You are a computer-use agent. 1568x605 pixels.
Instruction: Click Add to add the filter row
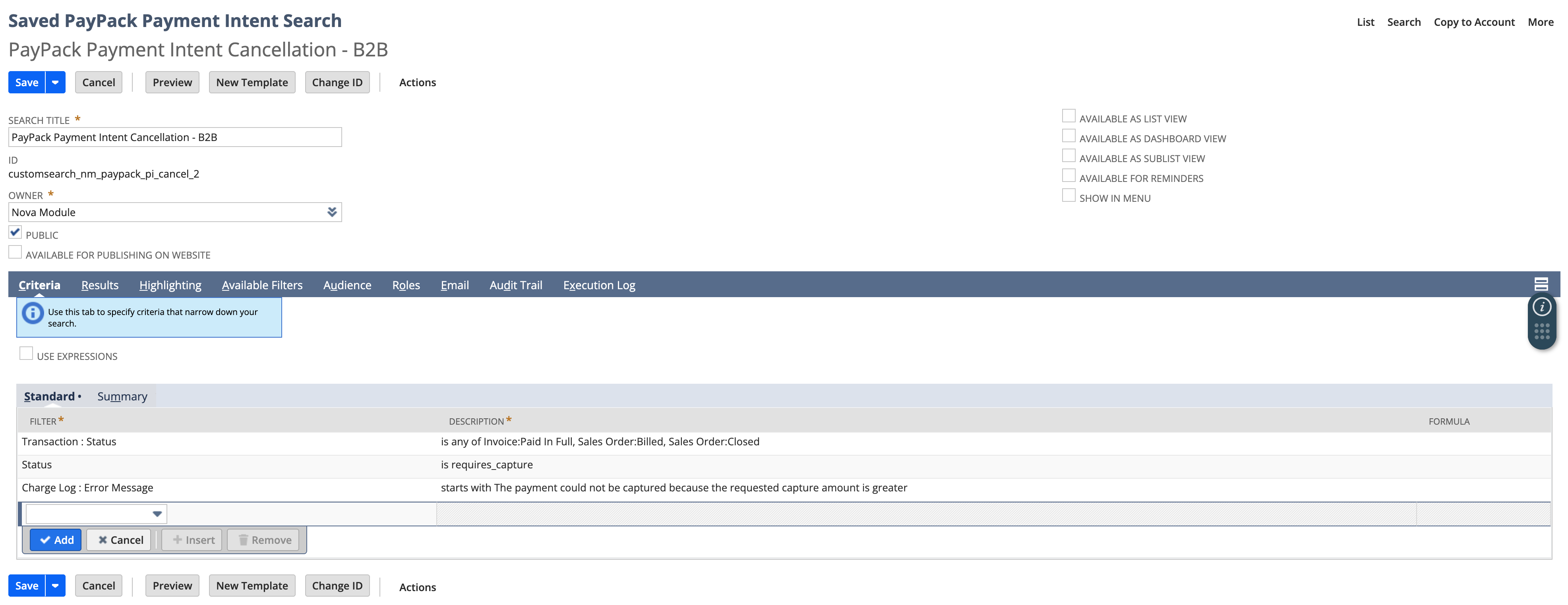[55, 541]
